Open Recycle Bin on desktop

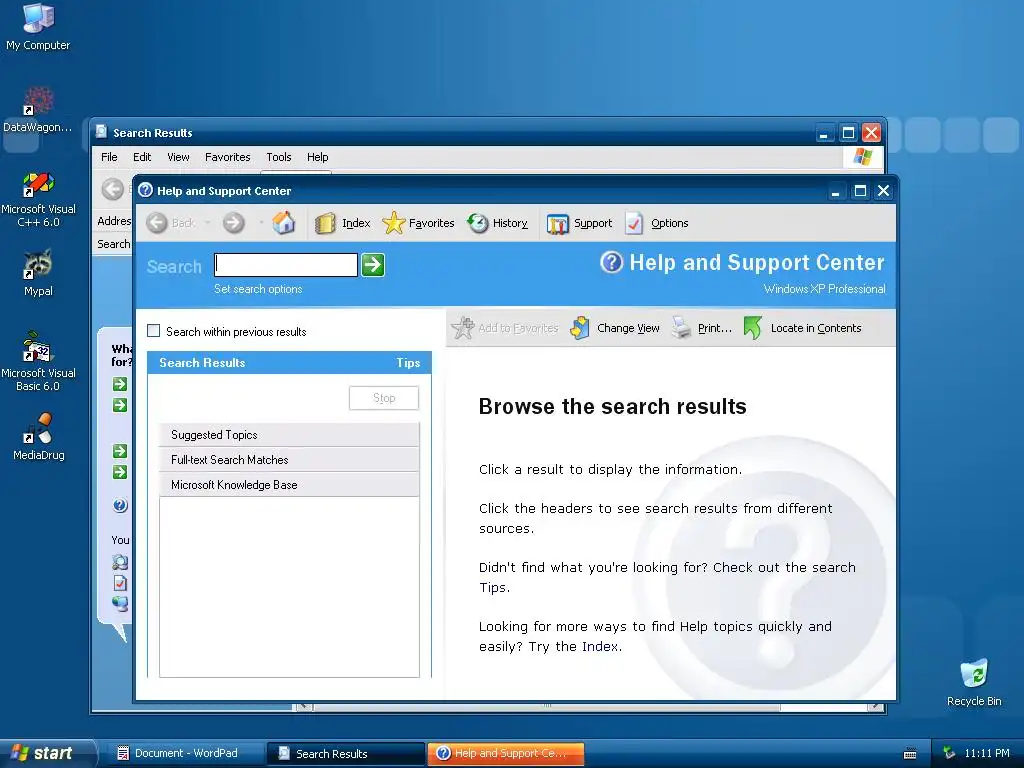point(974,682)
